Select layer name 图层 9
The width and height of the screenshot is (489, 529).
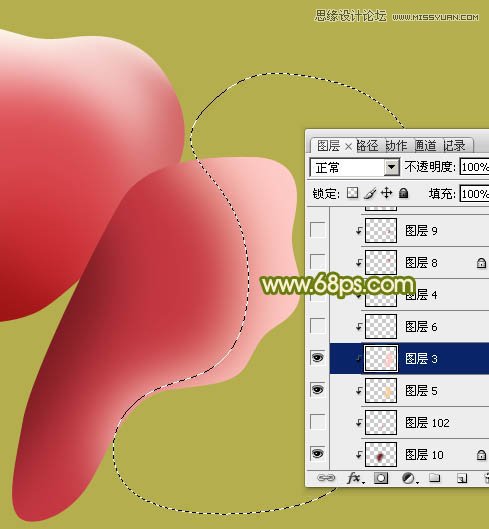tap(421, 231)
